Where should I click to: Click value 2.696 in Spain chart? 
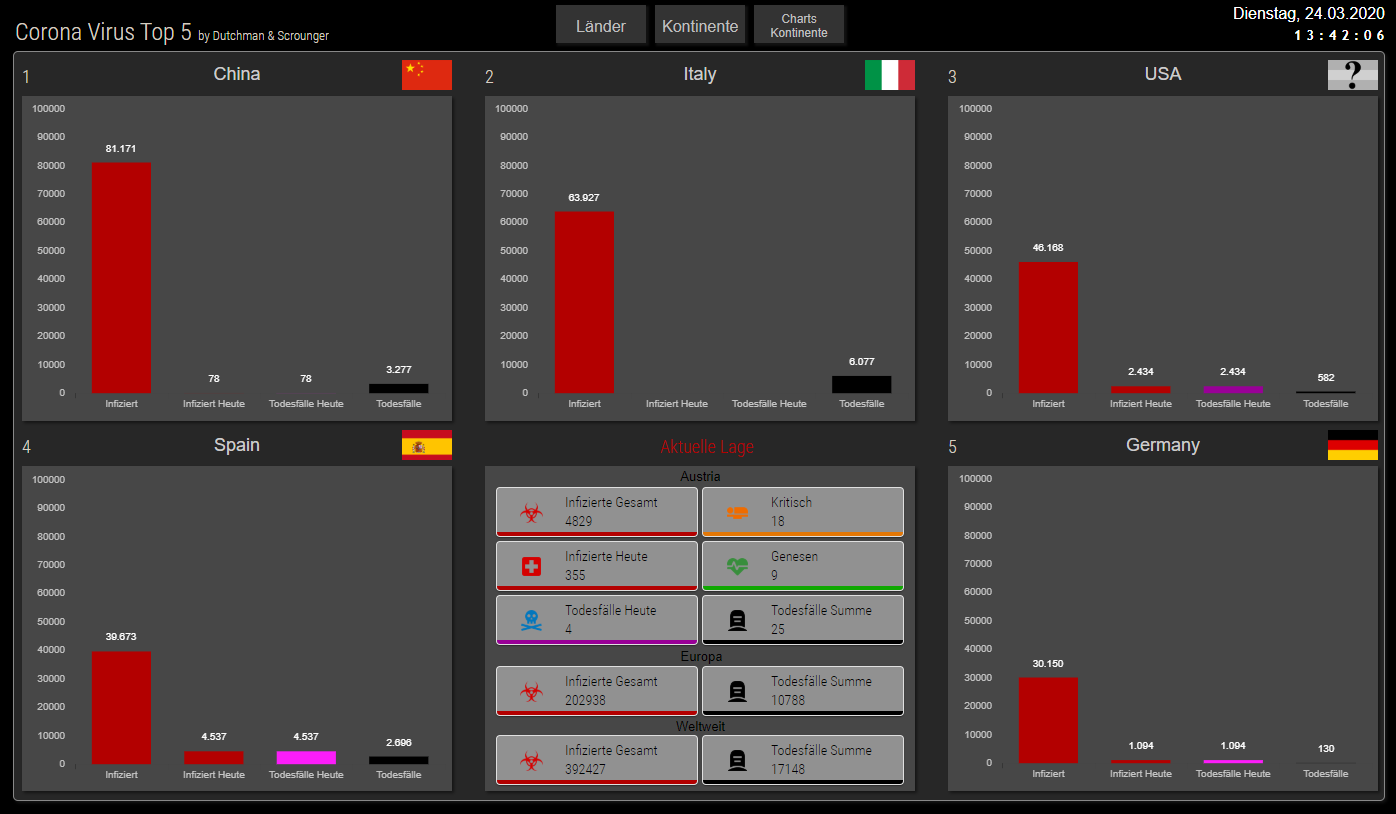[x=398, y=743]
